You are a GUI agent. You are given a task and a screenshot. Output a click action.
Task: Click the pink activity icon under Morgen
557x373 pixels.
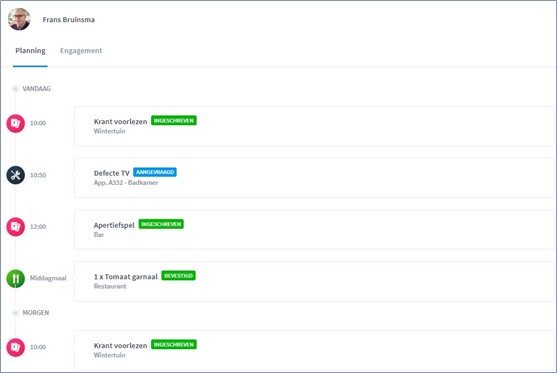[x=16, y=347]
